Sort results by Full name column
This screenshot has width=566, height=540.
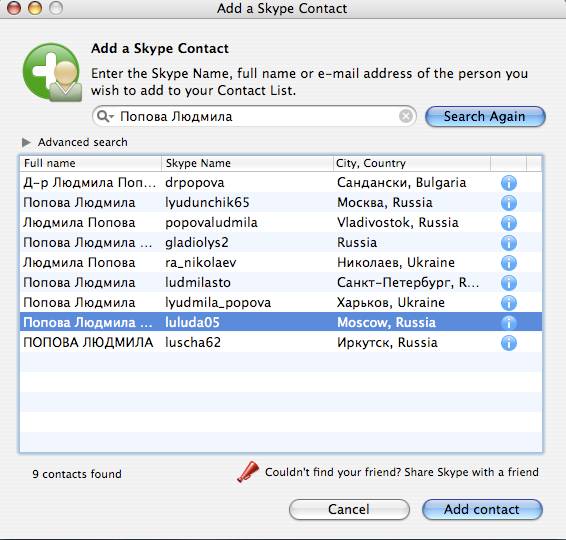pos(90,163)
